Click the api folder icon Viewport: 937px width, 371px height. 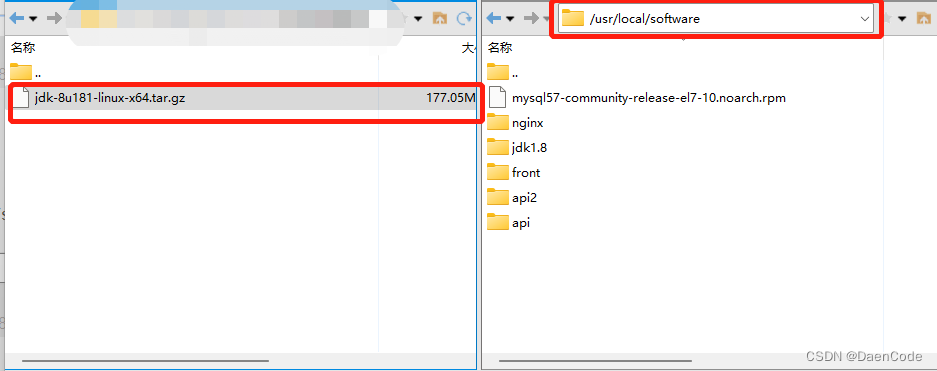[x=497, y=223]
